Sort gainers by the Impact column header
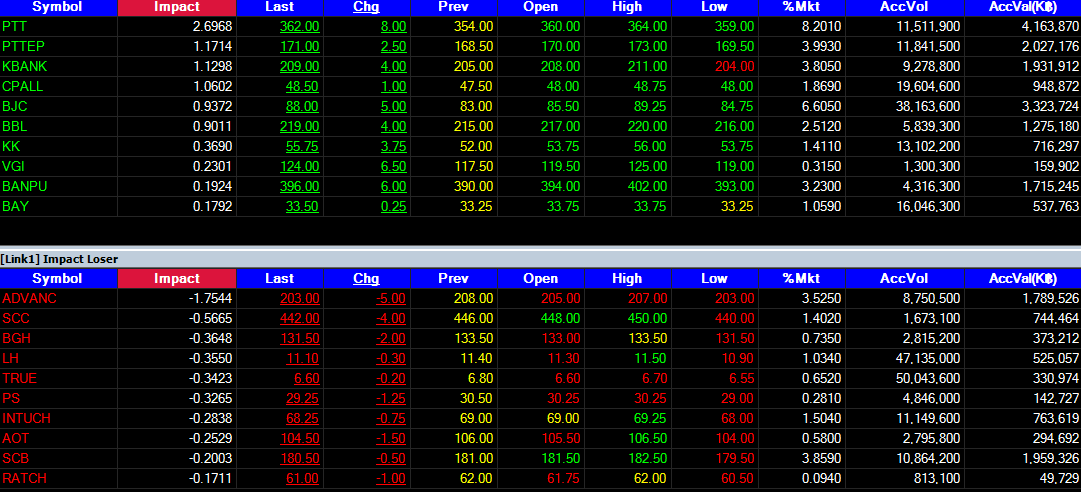The height and width of the screenshot is (492, 1081). point(176,8)
